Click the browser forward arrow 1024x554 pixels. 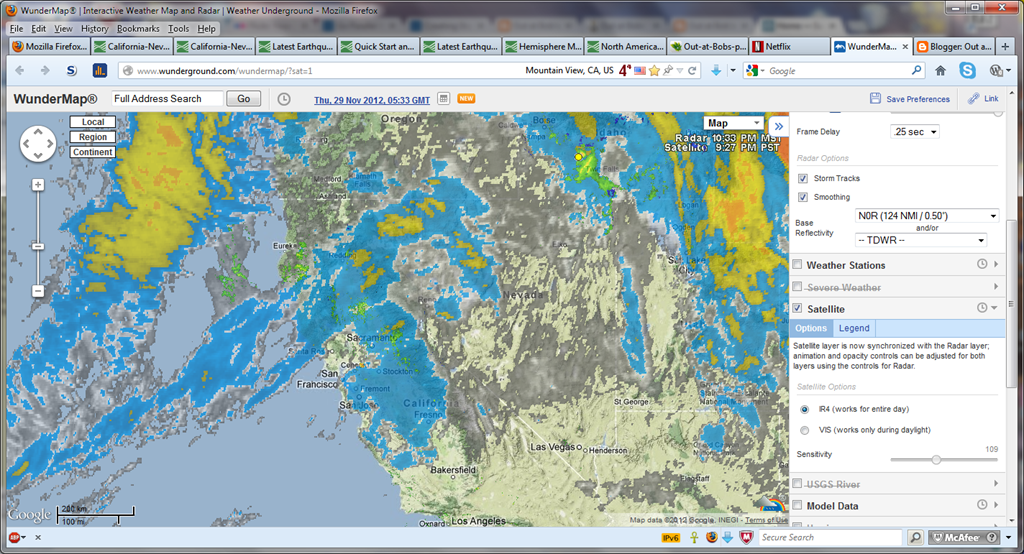coord(44,71)
